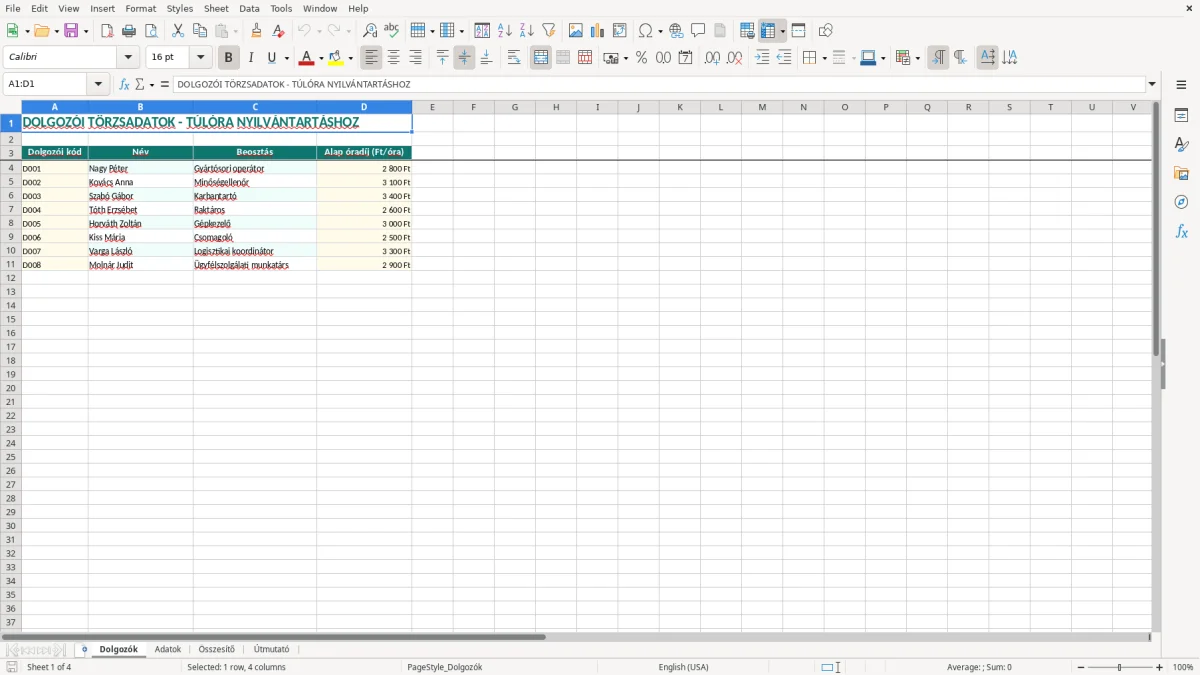
Task: Select the Clone Formatting paintbrush
Action: [x=257, y=31]
